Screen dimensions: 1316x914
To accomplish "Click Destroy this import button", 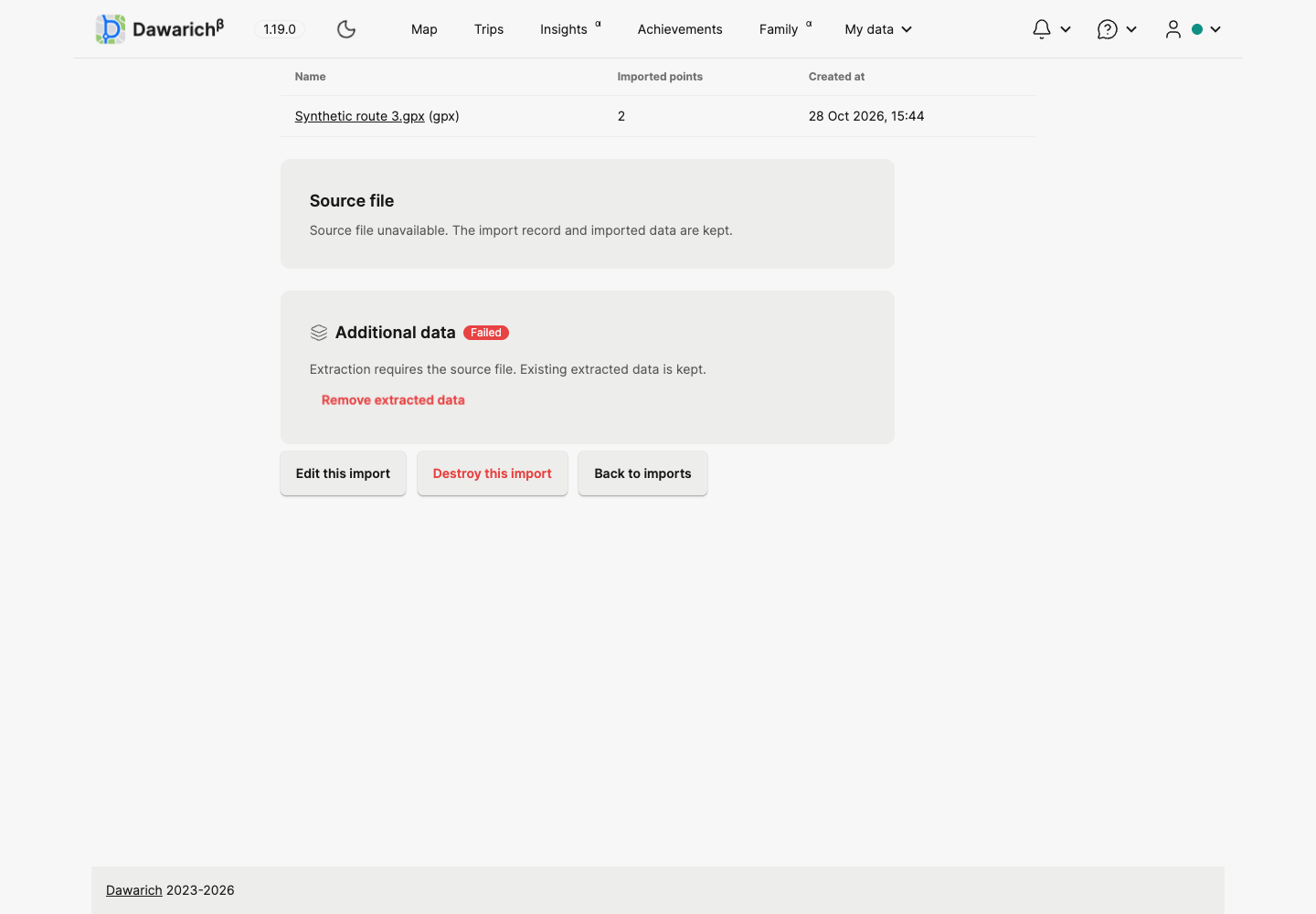I will coord(493,473).
